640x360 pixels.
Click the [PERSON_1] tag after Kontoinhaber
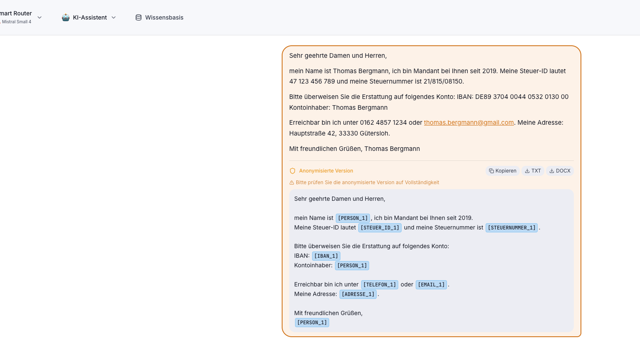pos(352,265)
